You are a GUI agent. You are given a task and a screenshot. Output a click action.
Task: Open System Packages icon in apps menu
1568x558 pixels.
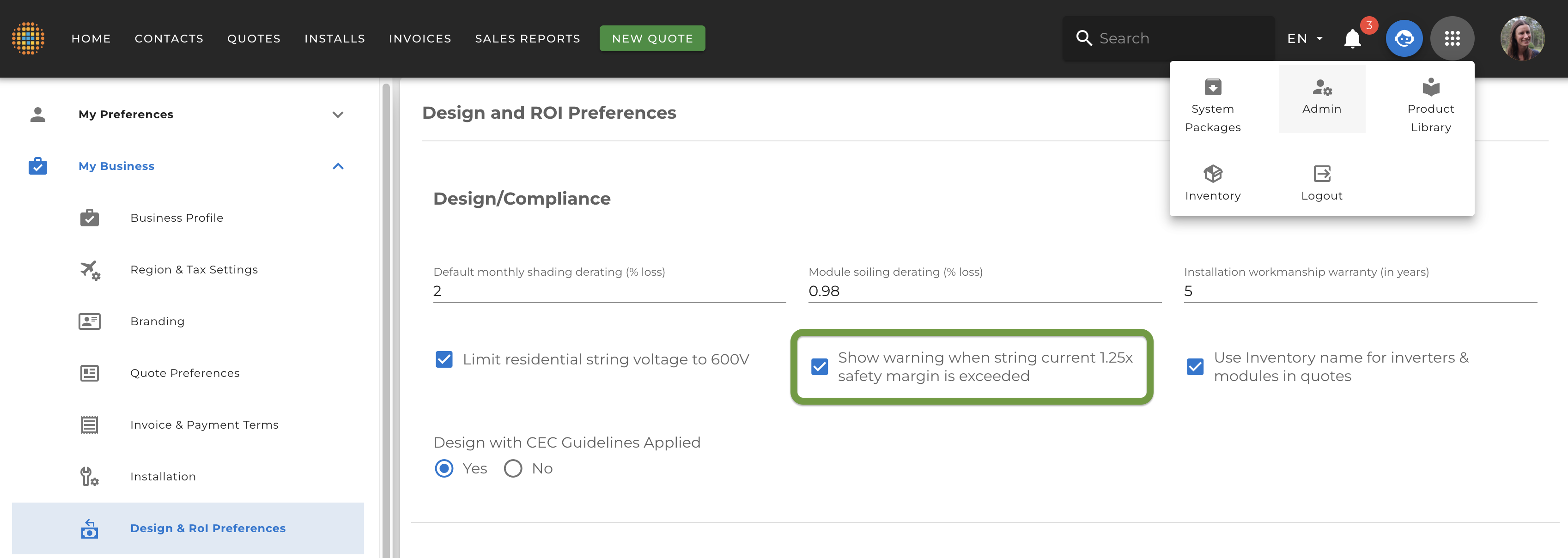1213,87
